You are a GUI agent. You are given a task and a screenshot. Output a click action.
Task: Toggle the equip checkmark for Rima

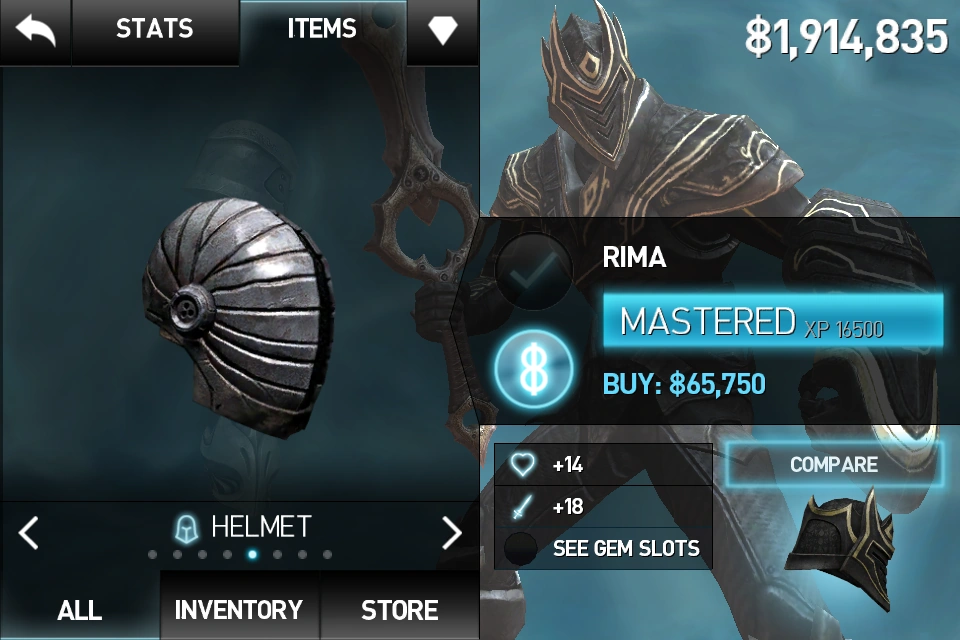[x=533, y=271]
